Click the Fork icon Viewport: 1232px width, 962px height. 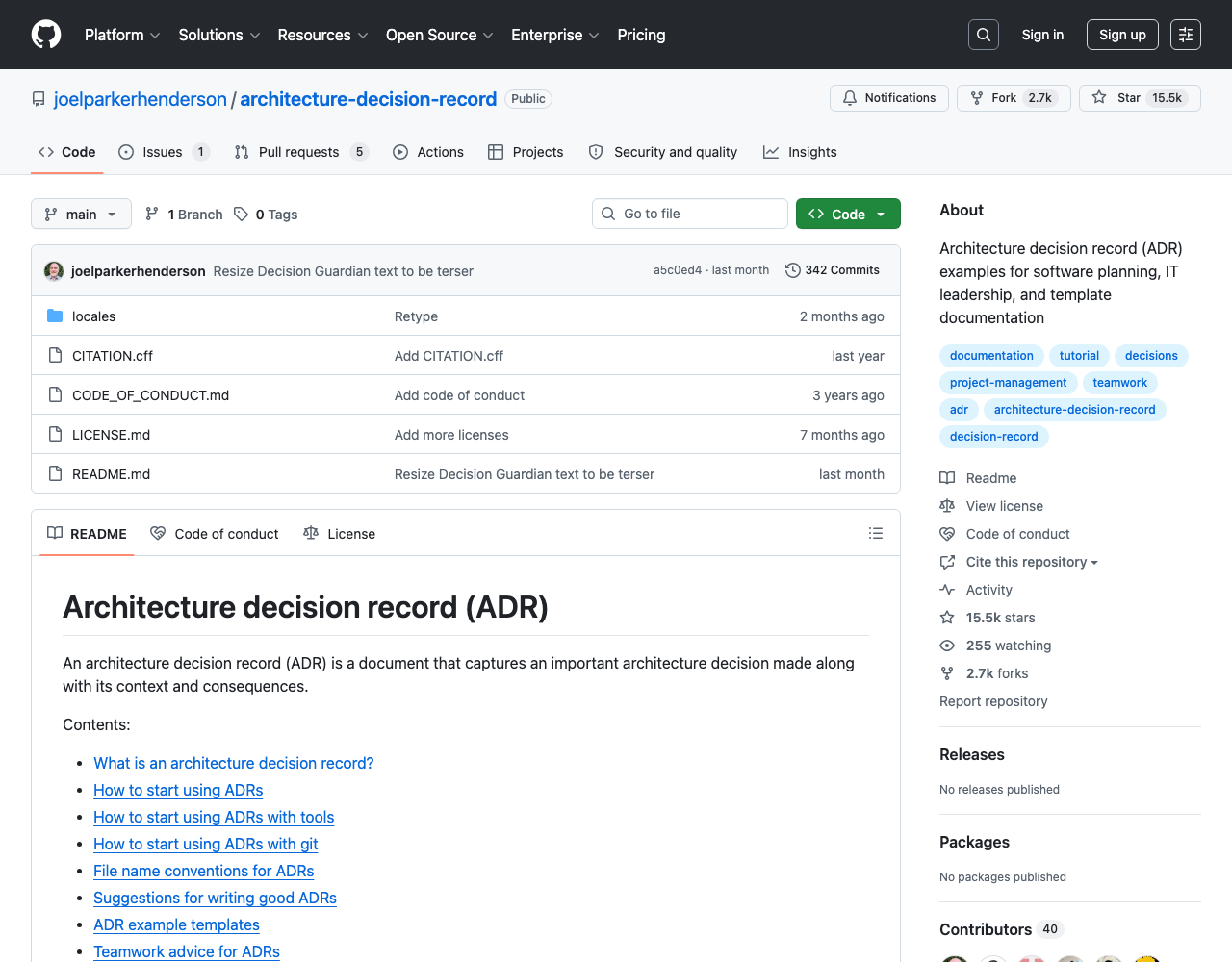pos(977,98)
